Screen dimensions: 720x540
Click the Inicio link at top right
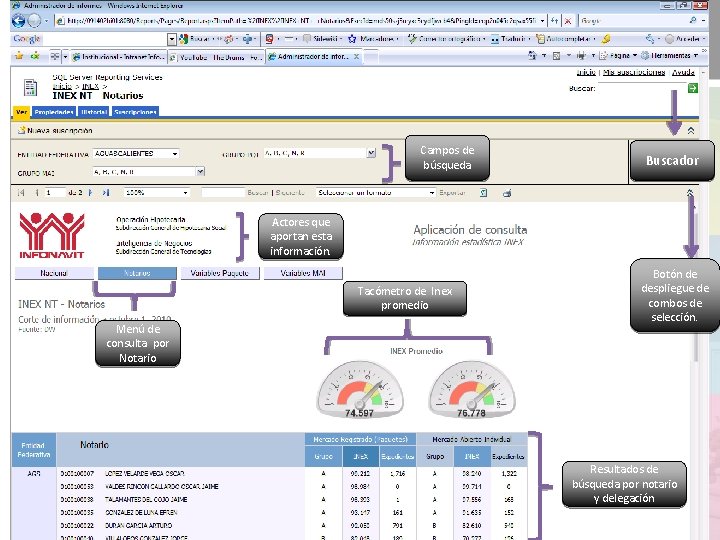(586, 72)
